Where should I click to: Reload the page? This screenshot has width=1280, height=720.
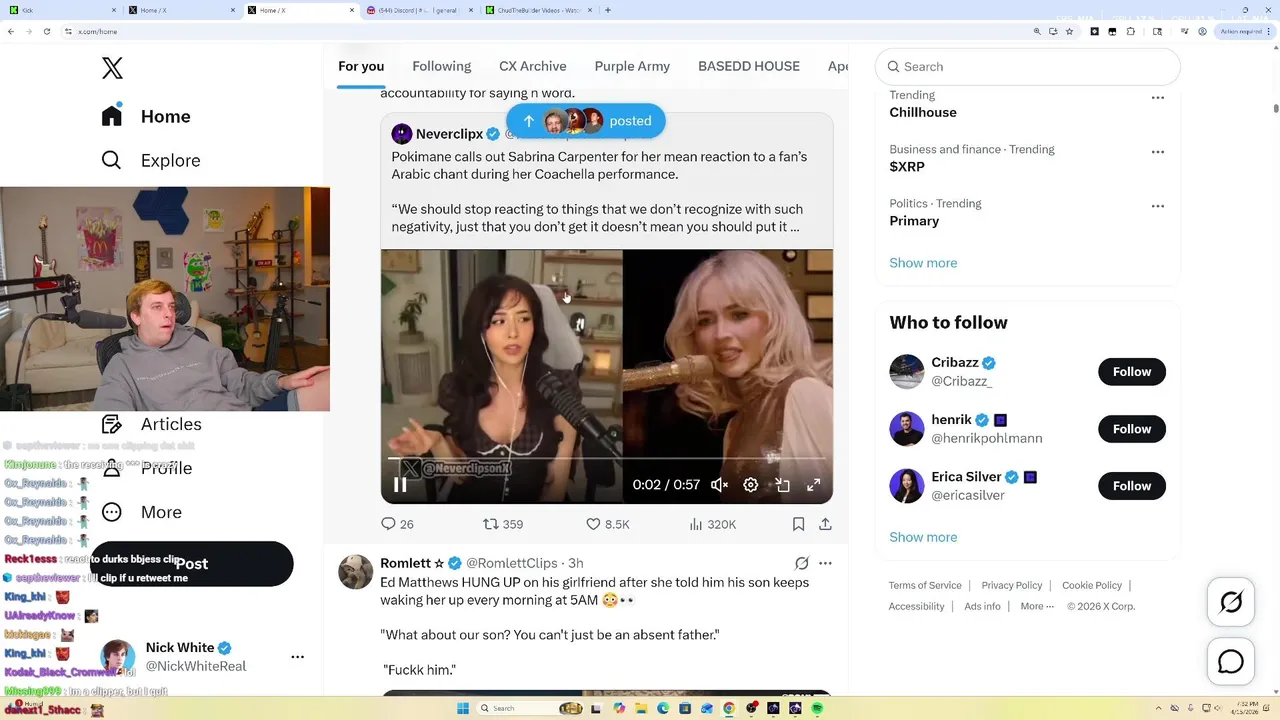46,31
